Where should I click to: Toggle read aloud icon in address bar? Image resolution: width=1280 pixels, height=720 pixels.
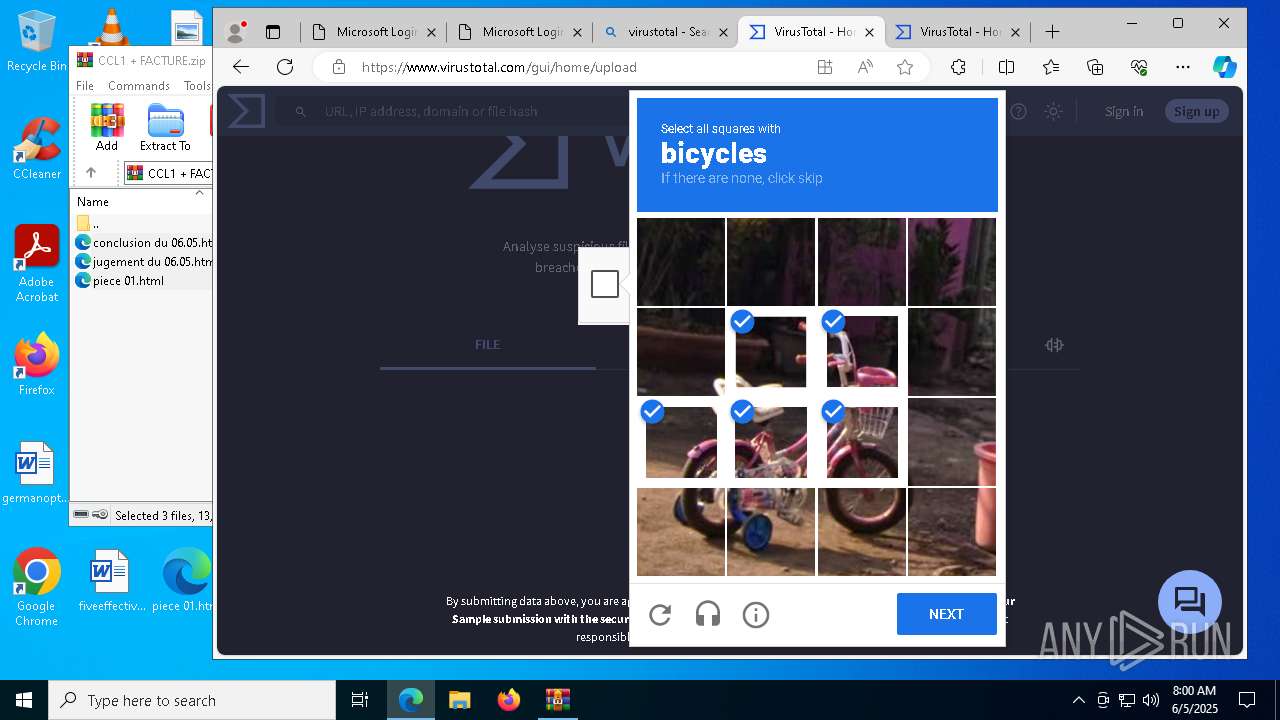pos(865,67)
